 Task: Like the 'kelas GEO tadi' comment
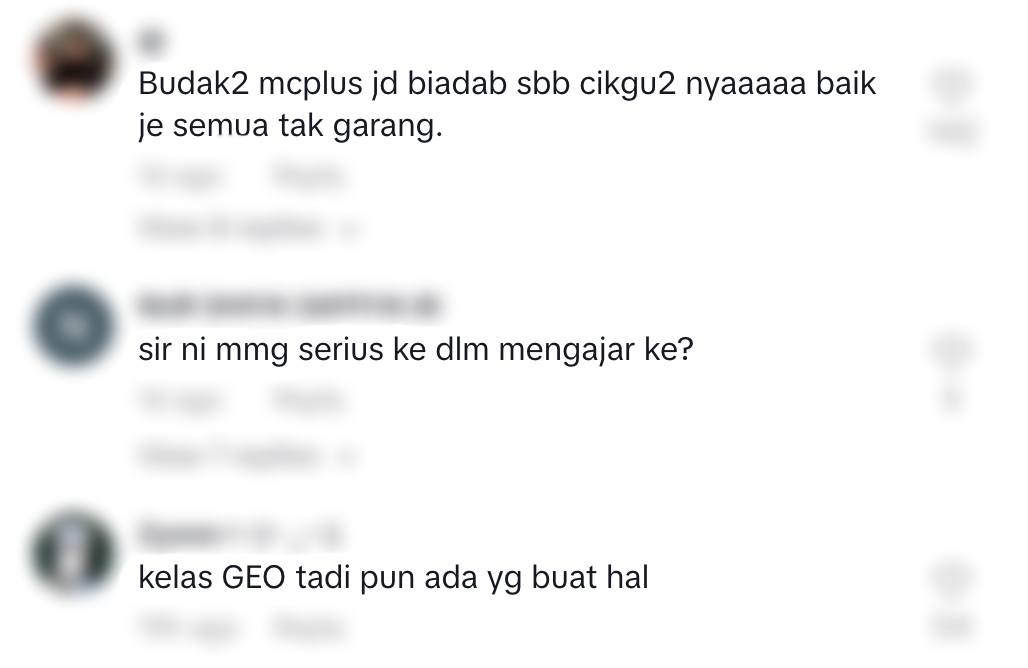tap(952, 578)
